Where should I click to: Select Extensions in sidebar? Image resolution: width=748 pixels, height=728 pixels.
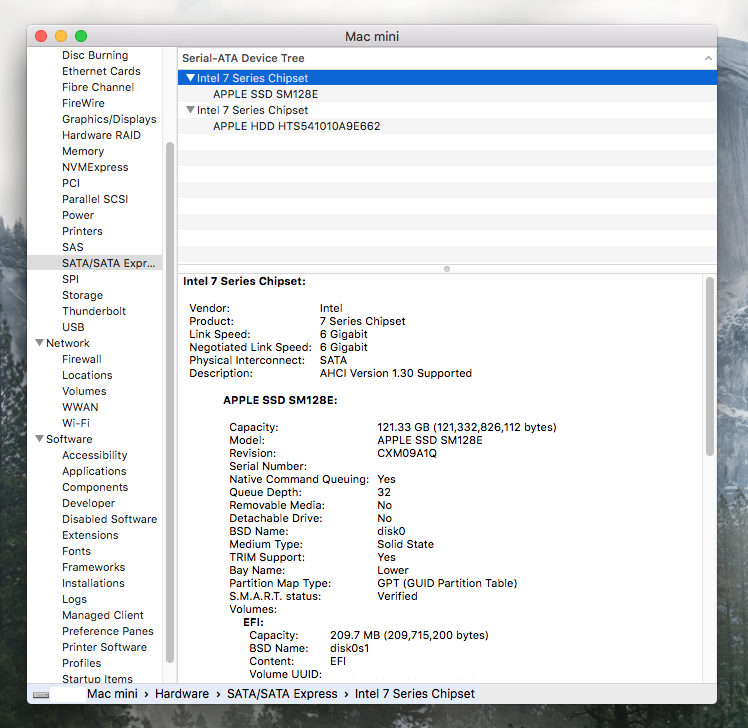90,535
